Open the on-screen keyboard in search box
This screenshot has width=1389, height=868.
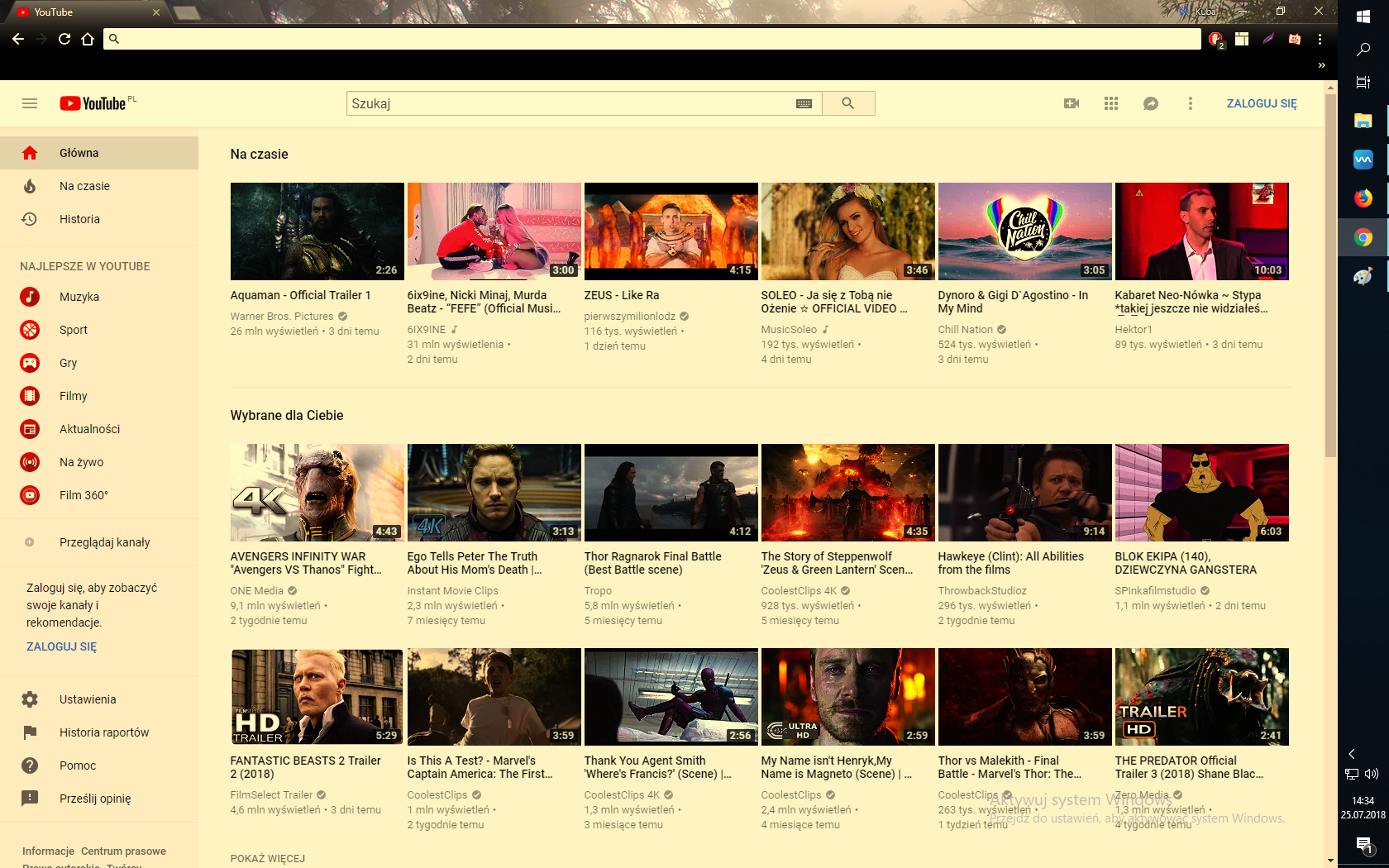(x=804, y=103)
